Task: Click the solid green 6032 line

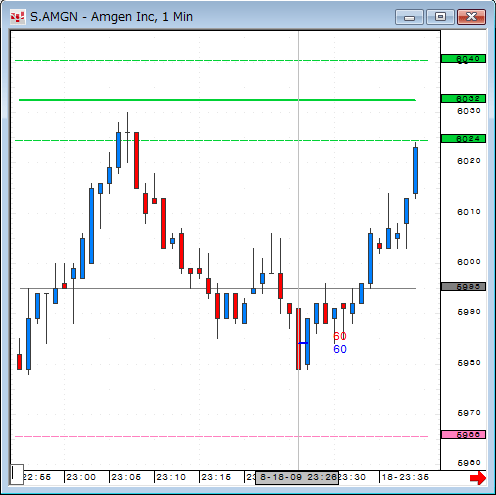Action: click(217, 100)
